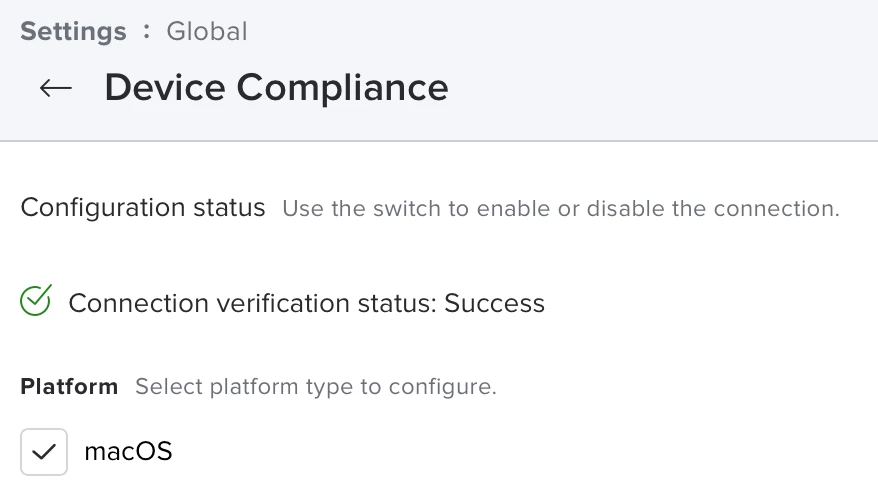Screen dimensions: 878x500
Task: Navigate to the Global breadcrumb
Action: pyautogui.click(x=207, y=31)
